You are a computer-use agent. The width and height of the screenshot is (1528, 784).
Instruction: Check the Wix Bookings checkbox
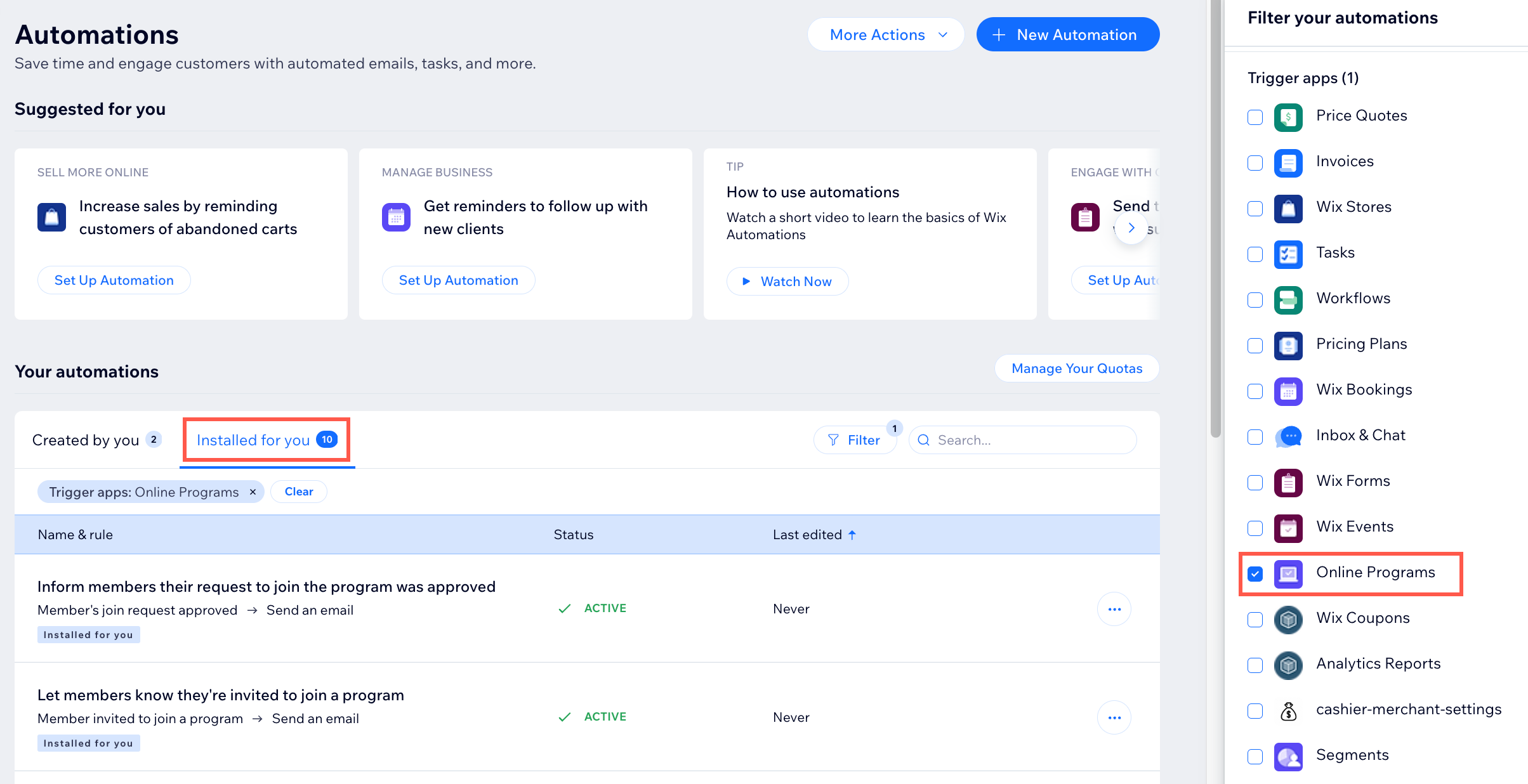1255,391
